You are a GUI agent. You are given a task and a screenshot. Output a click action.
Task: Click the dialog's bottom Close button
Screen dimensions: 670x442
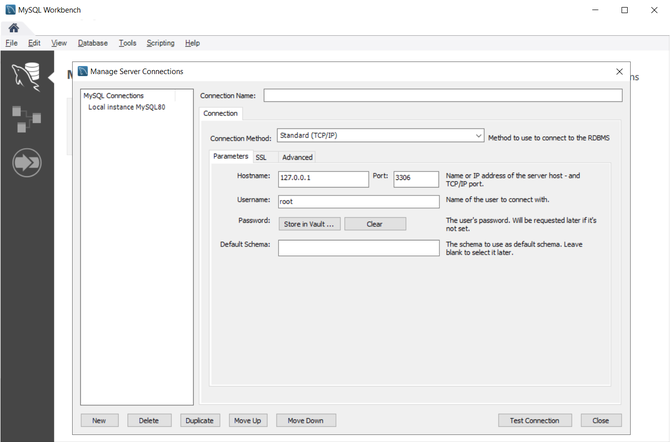[601, 420]
